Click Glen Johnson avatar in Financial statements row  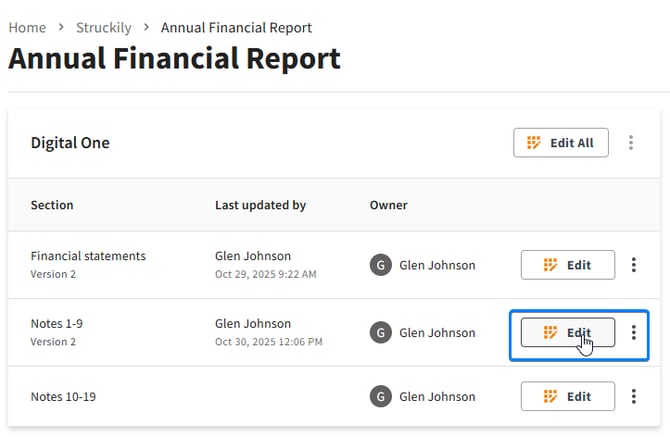tap(380, 265)
